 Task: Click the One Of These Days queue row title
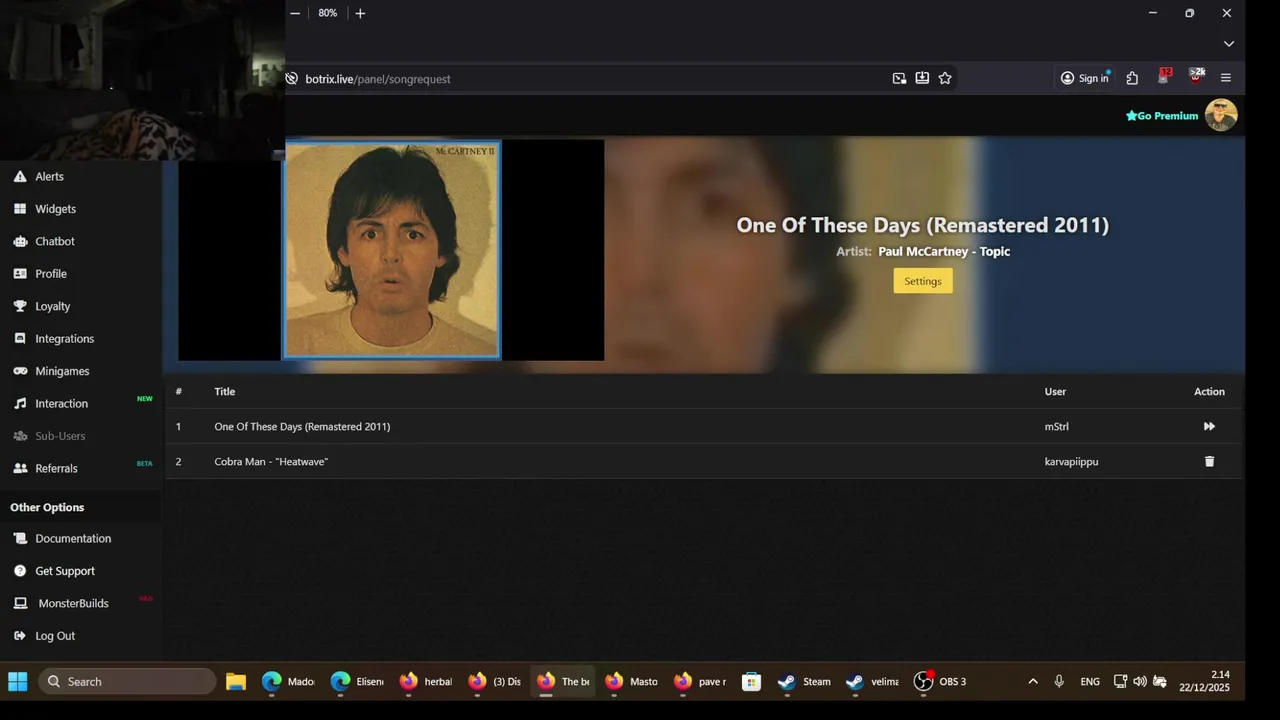(302, 426)
